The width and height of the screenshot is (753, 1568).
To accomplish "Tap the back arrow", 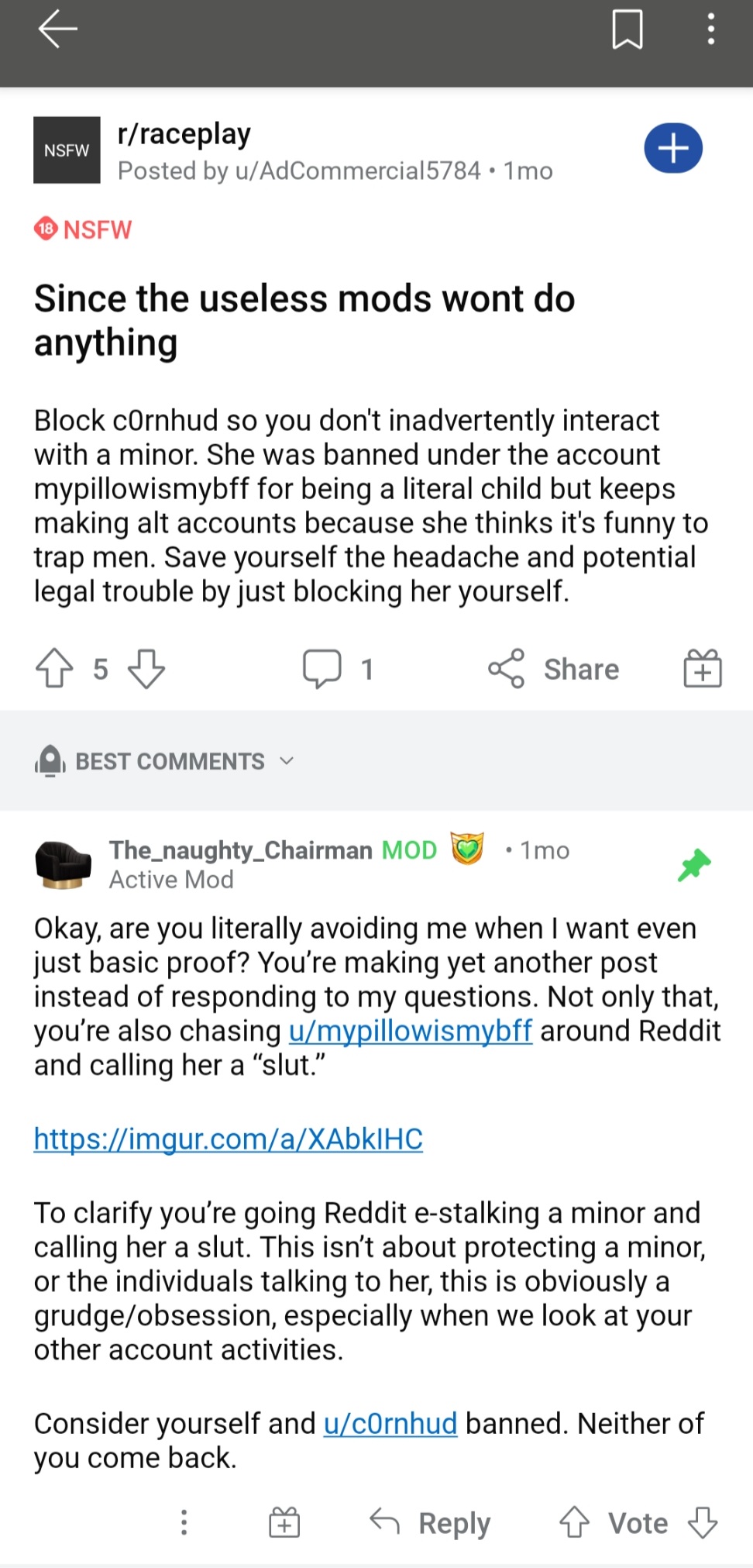I will coord(57,29).
